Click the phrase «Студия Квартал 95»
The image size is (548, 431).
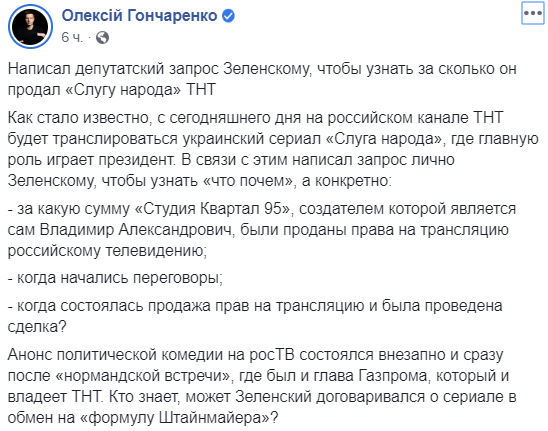[212, 209]
